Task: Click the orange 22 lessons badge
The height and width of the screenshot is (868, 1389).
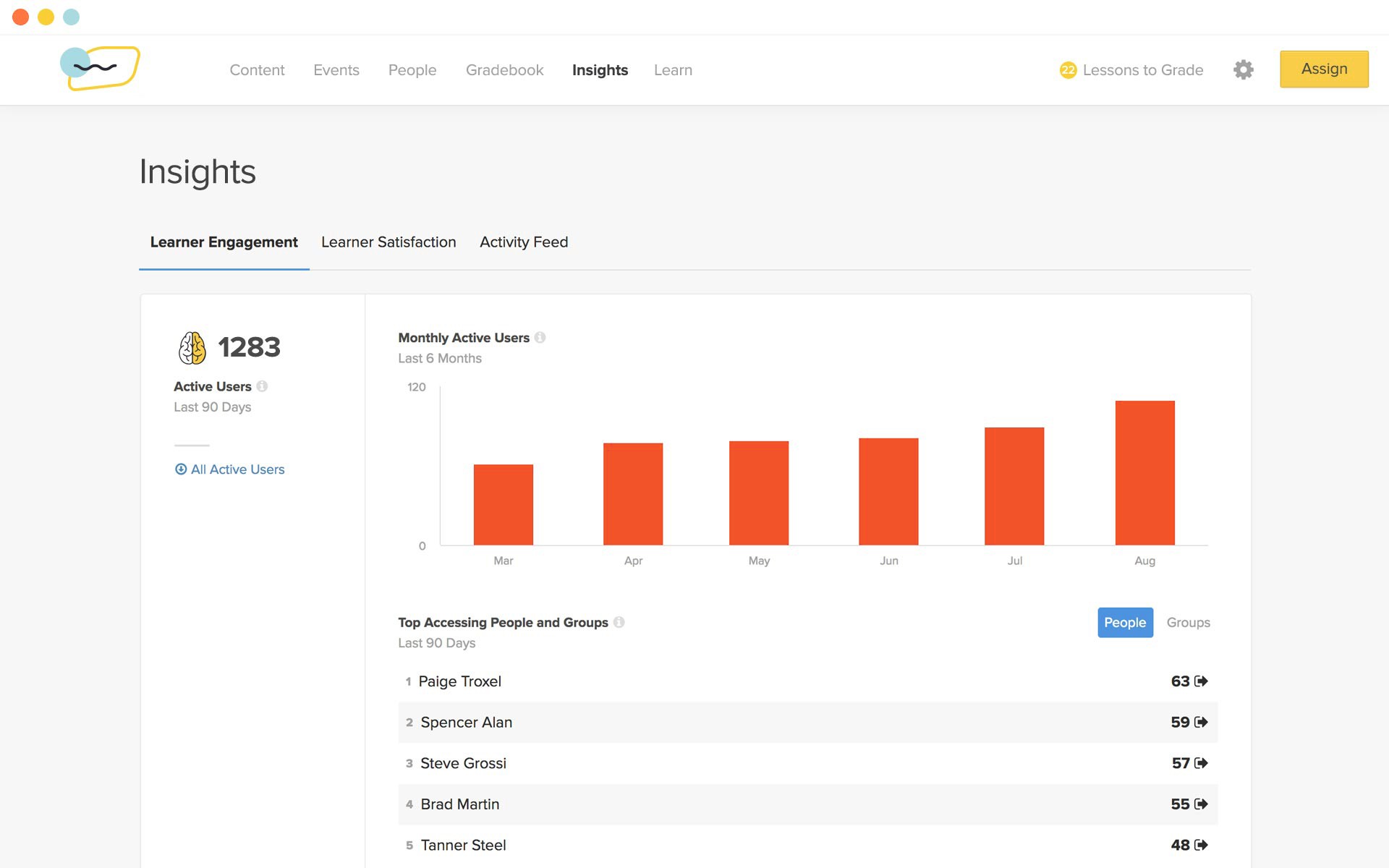Action: pos(1068,69)
